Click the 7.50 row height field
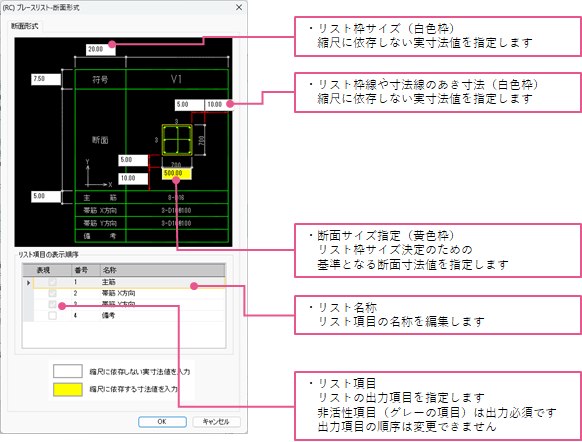582x442 pixels. tap(46, 79)
